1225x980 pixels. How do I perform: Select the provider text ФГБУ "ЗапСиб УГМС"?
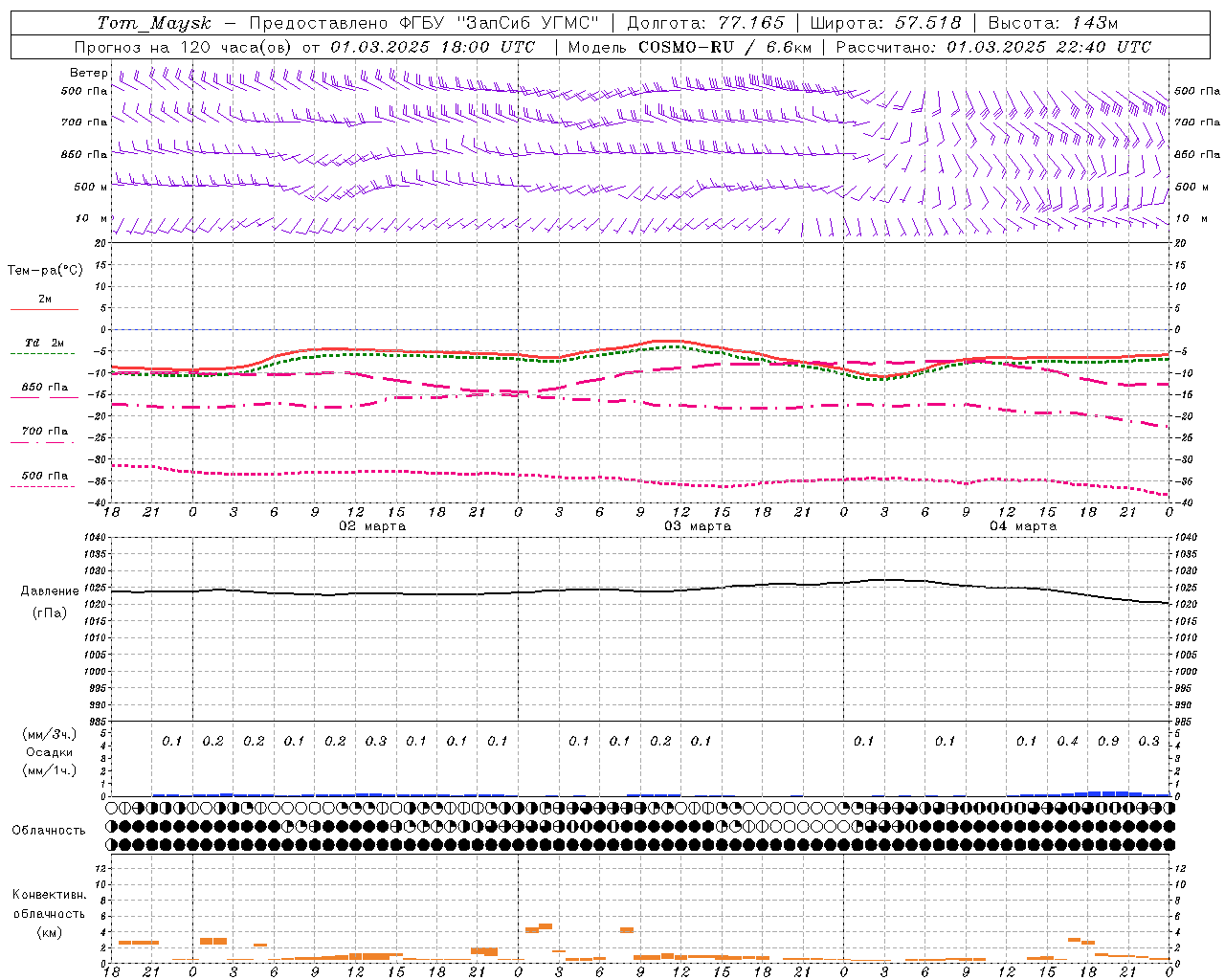pos(498,23)
